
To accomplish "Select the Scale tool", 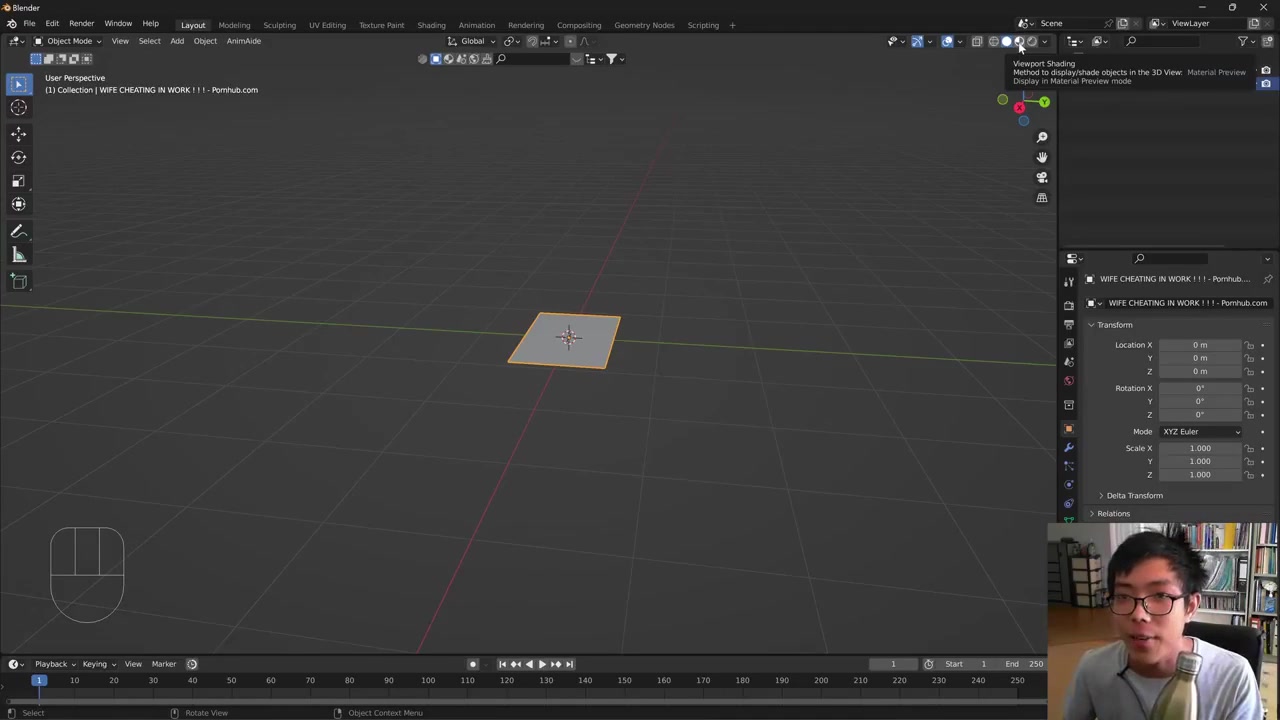I will tap(18, 181).
